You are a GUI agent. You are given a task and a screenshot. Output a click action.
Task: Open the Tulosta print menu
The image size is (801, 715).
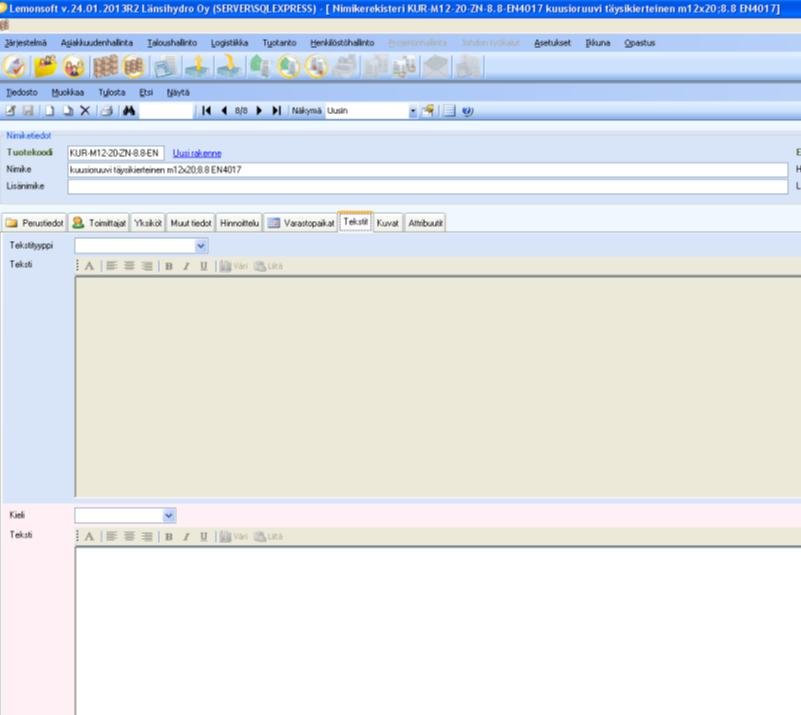pos(112,92)
